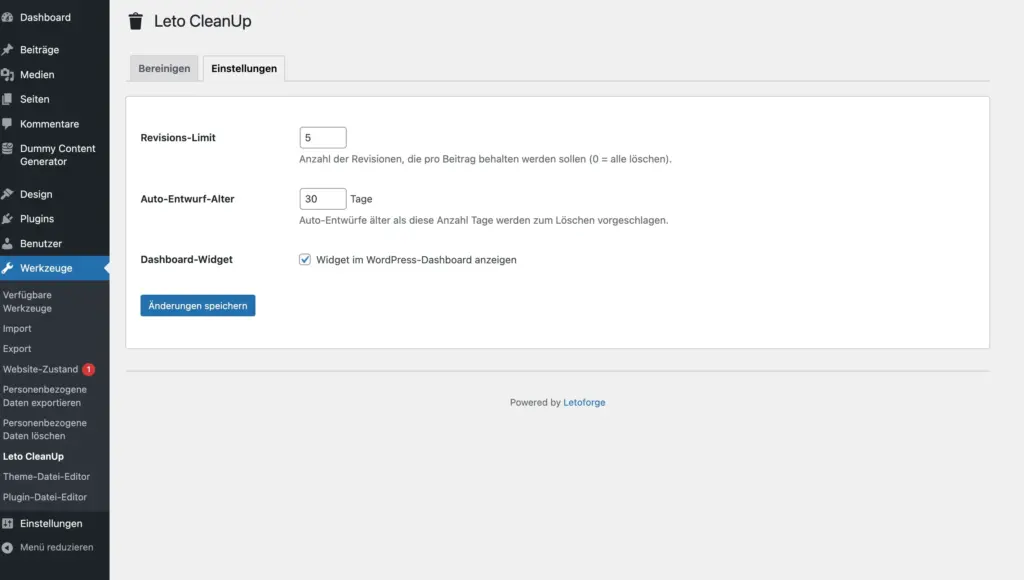Focus the Revisions-Limit number field
Viewport: 1024px width, 580px height.
tap(323, 138)
